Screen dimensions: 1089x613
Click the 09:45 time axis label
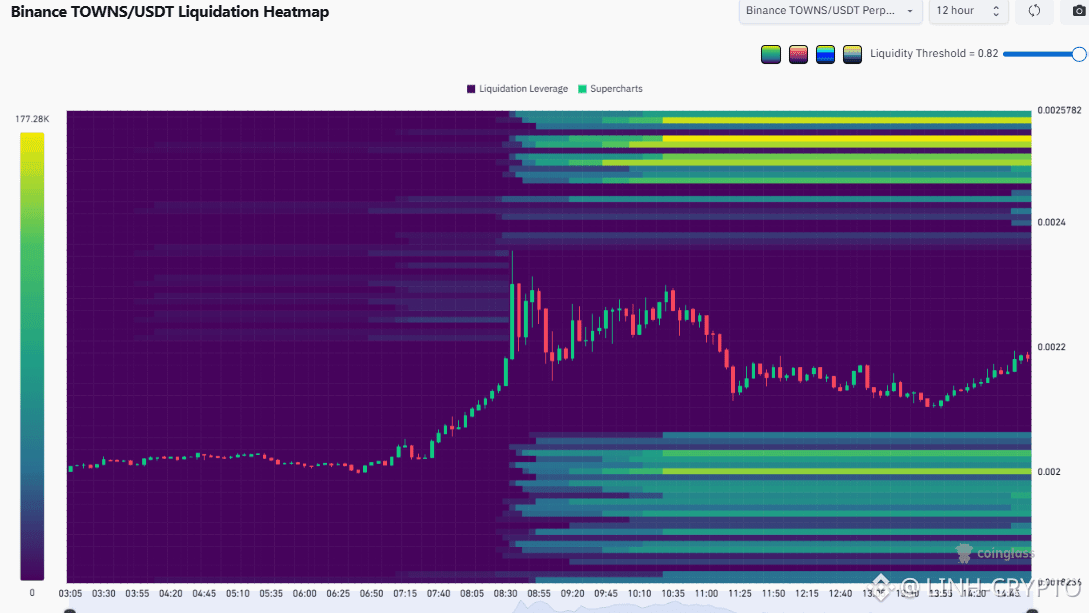point(606,594)
